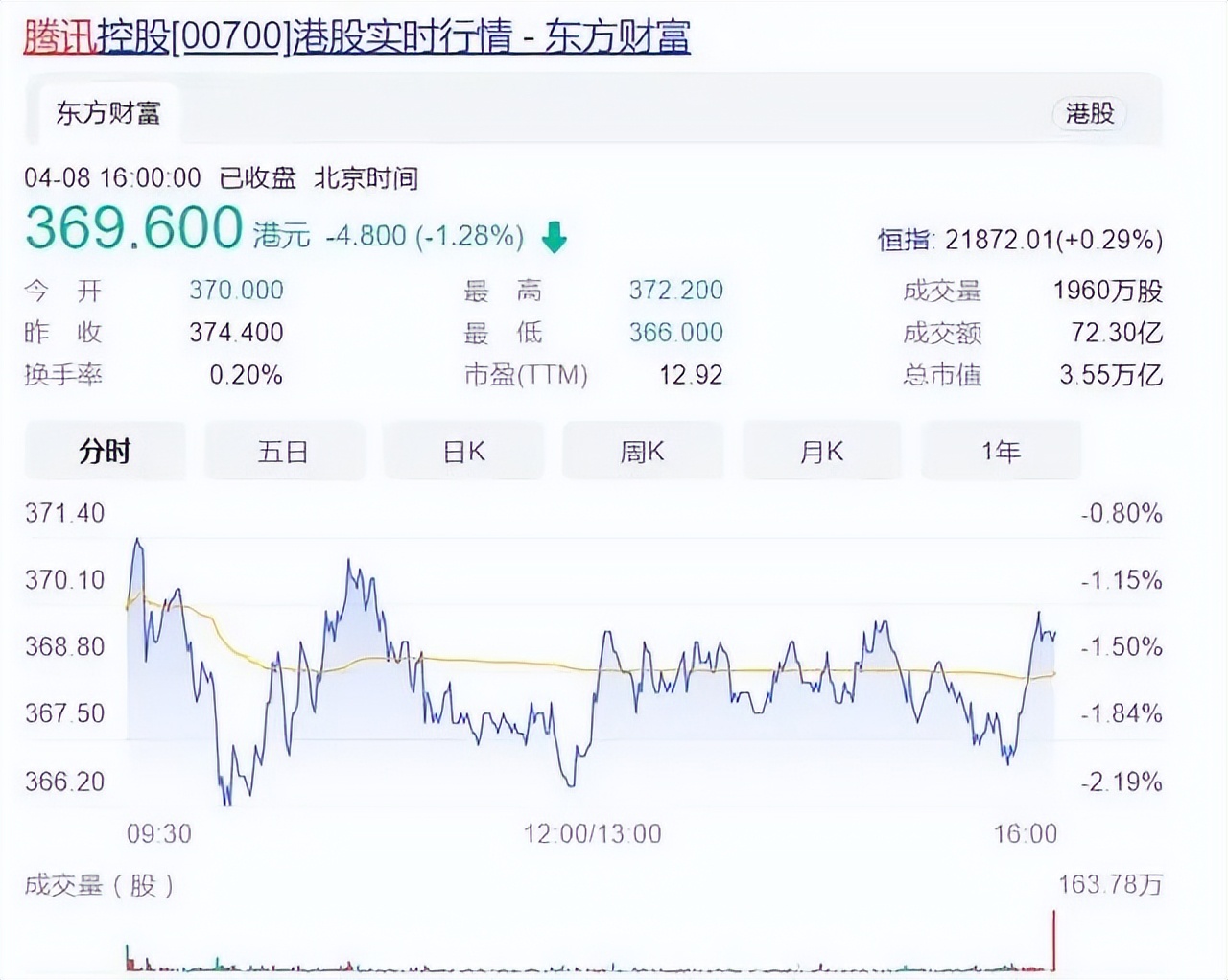Click the green down arrow icon

tap(555, 237)
